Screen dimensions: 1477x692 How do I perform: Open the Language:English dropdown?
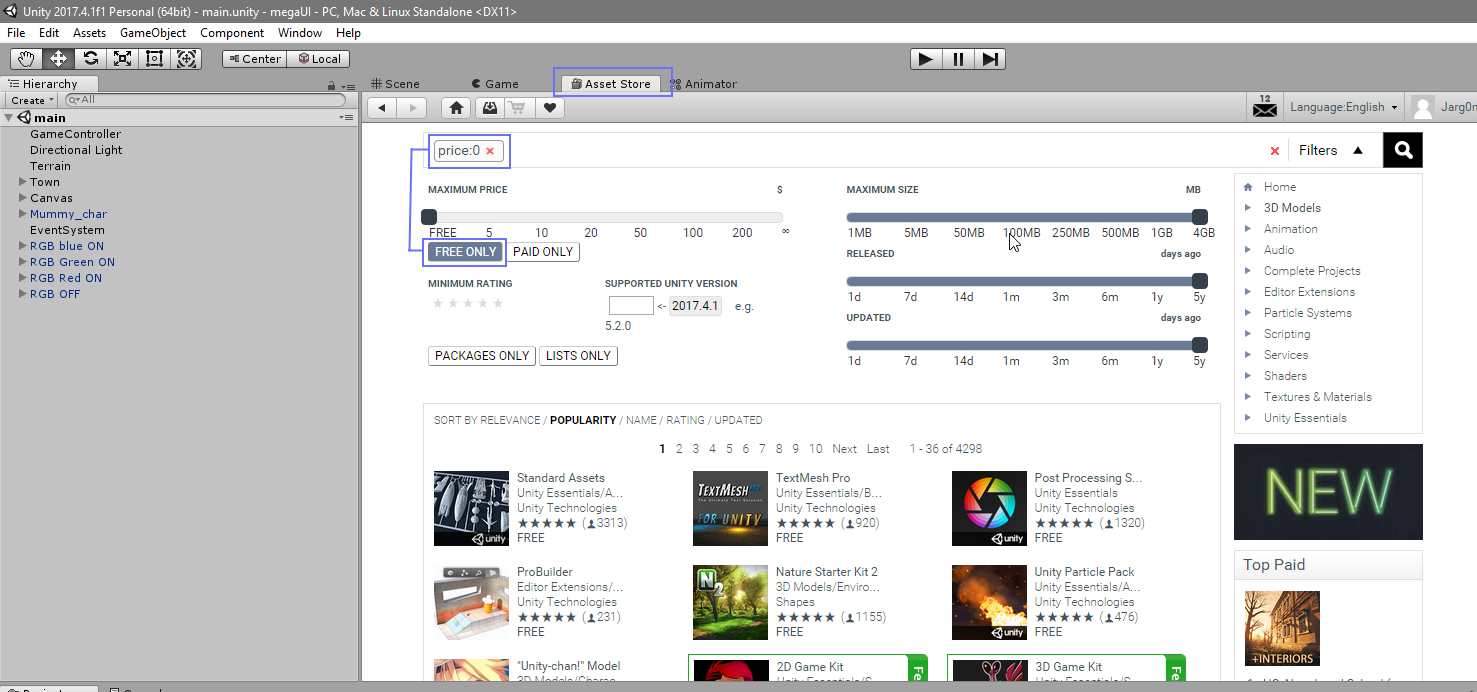tap(1343, 107)
